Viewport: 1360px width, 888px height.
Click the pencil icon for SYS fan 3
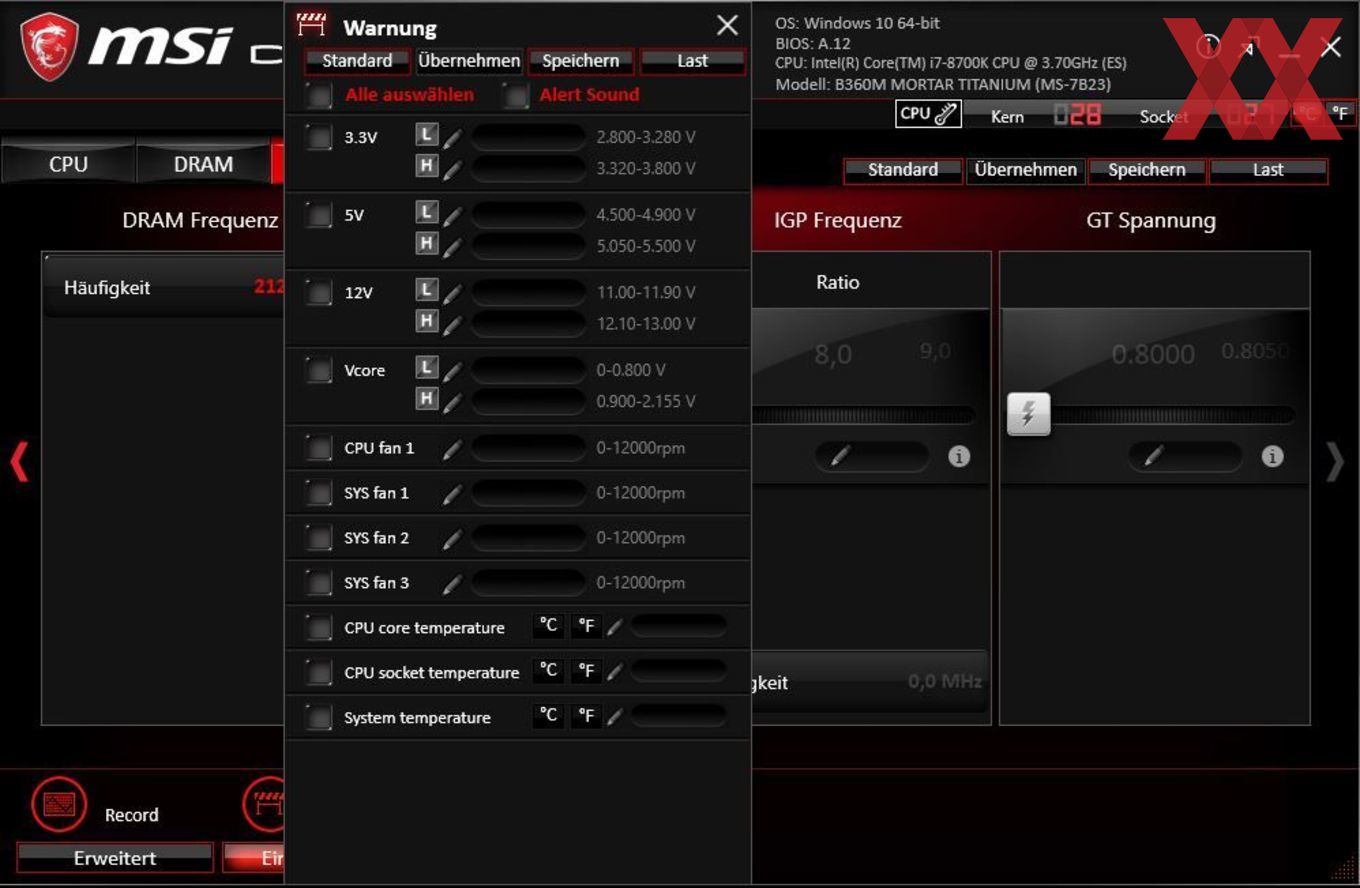tap(453, 585)
